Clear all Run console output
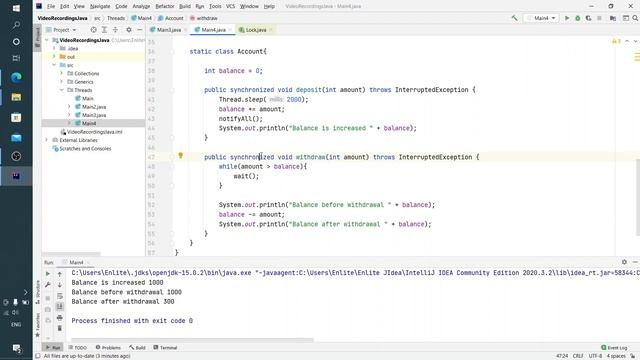Screen dimensions: 640x360 click(x=60, y=328)
